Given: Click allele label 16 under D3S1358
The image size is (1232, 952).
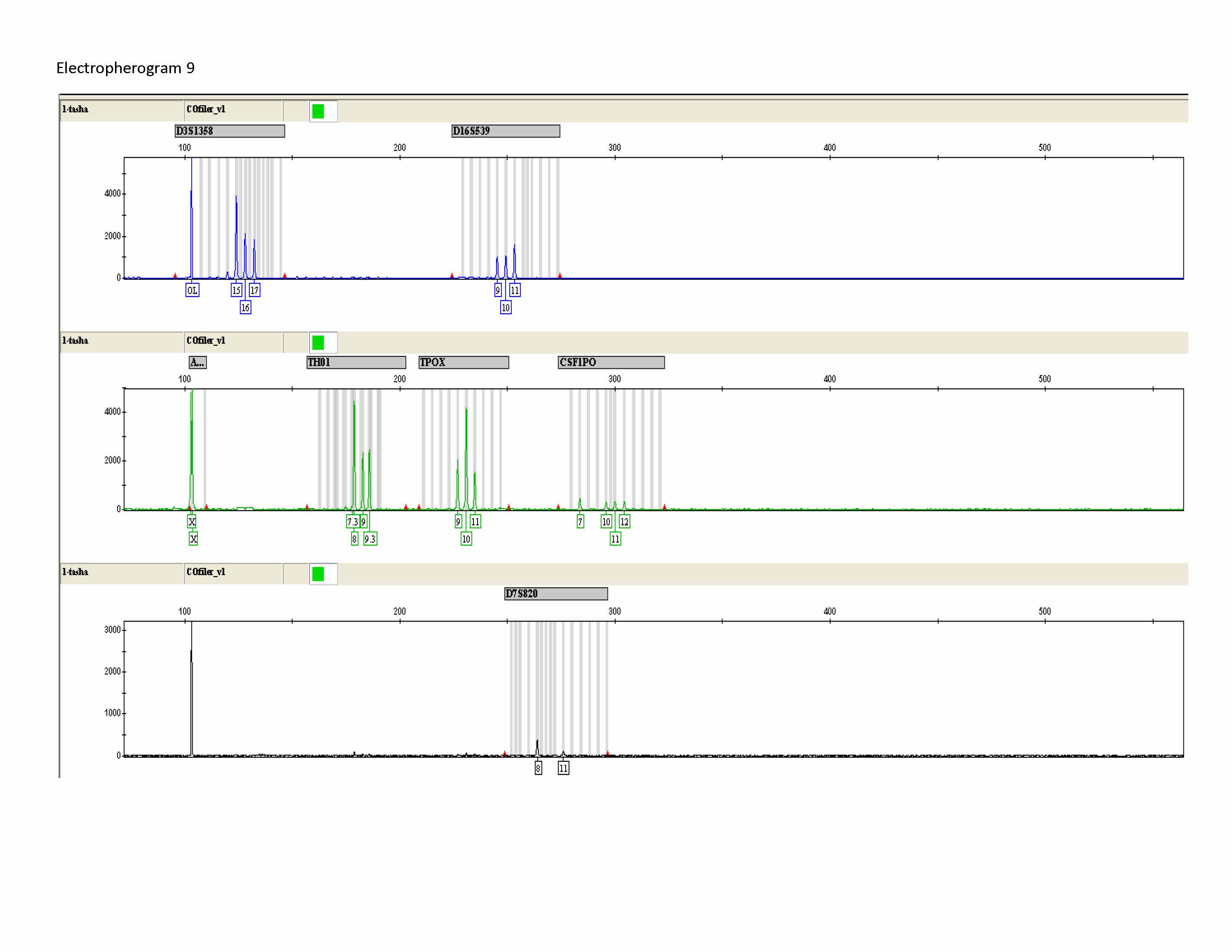Looking at the screenshot, I should [245, 307].
